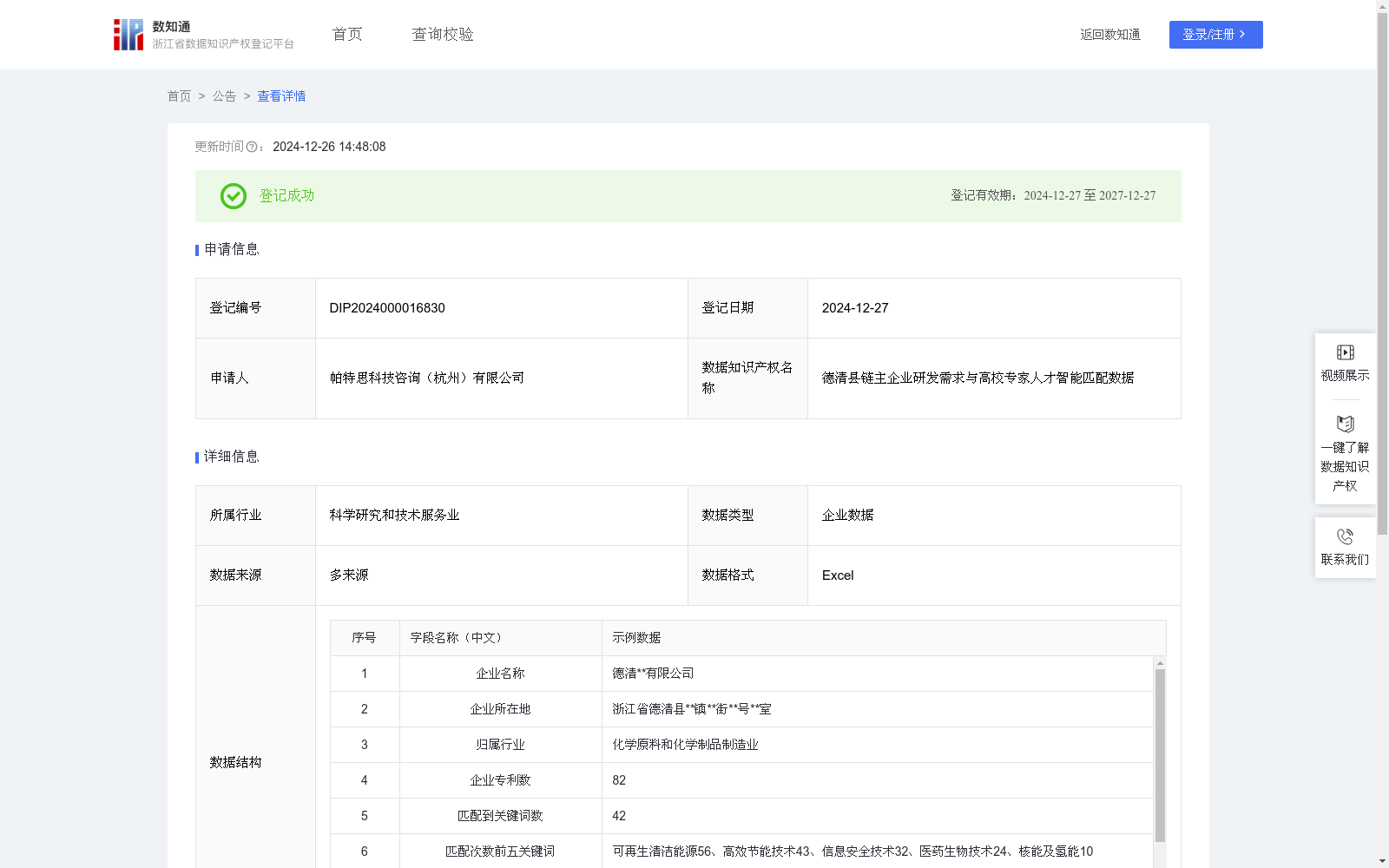
Task: Select title 德清县链主企业研发需求与高校专家人才智能匹配数据
Action: pos(978,378)
